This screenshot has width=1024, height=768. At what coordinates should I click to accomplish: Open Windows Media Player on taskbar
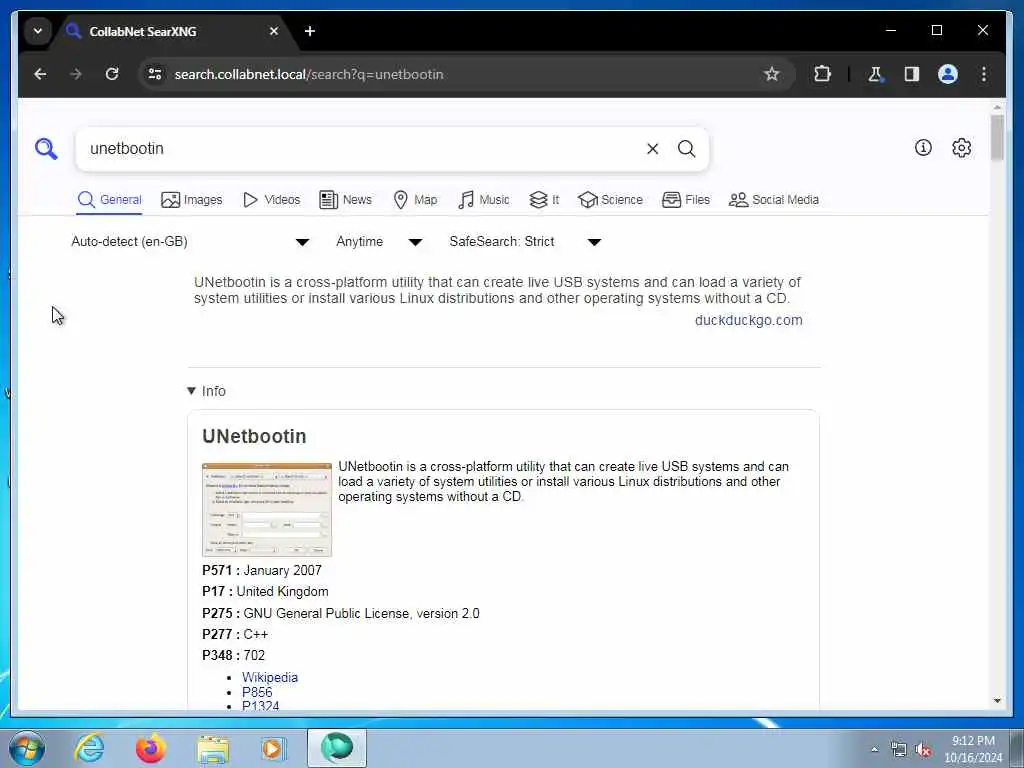[x=273, y=748]
